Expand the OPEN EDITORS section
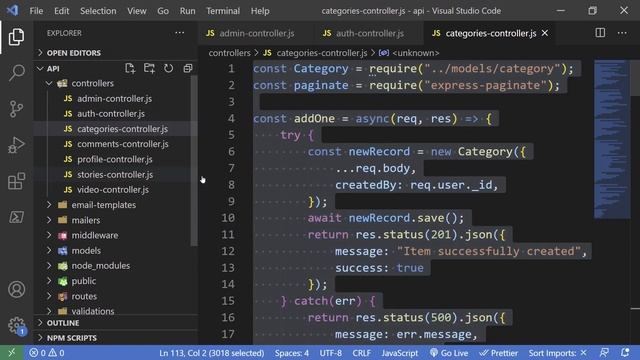Image resolution: width=640 pixels, height=360 pixels. tap(116, 53)
